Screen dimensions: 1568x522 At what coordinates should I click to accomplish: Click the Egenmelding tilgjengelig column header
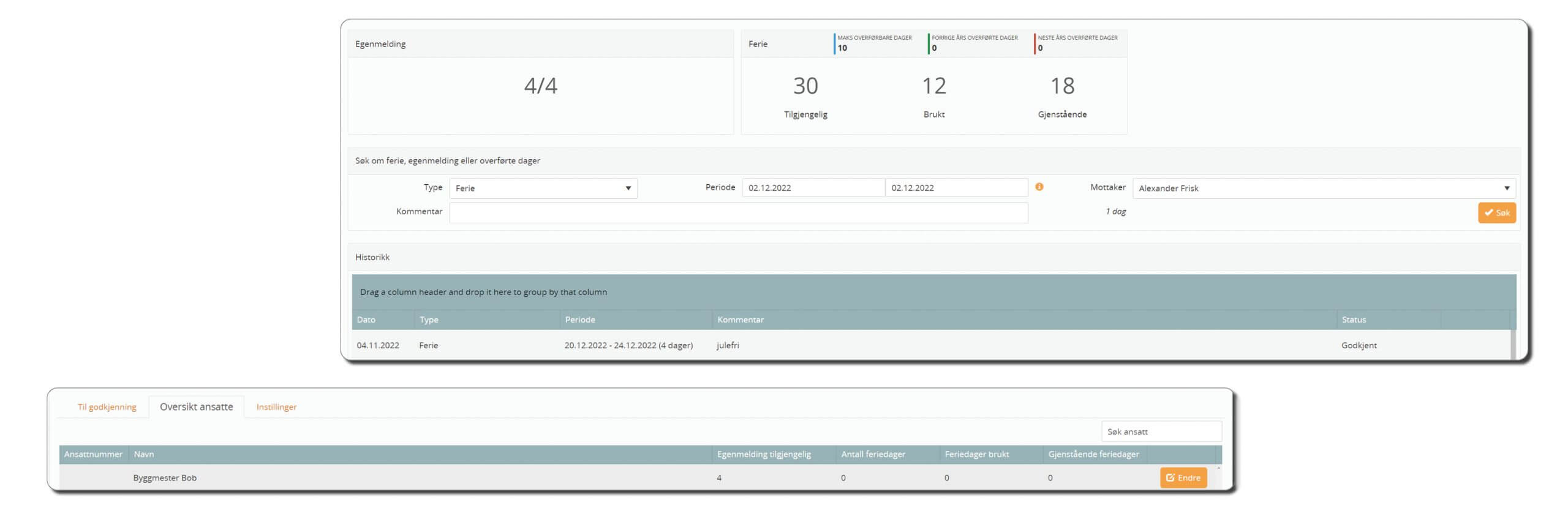(x=774, y=455)
